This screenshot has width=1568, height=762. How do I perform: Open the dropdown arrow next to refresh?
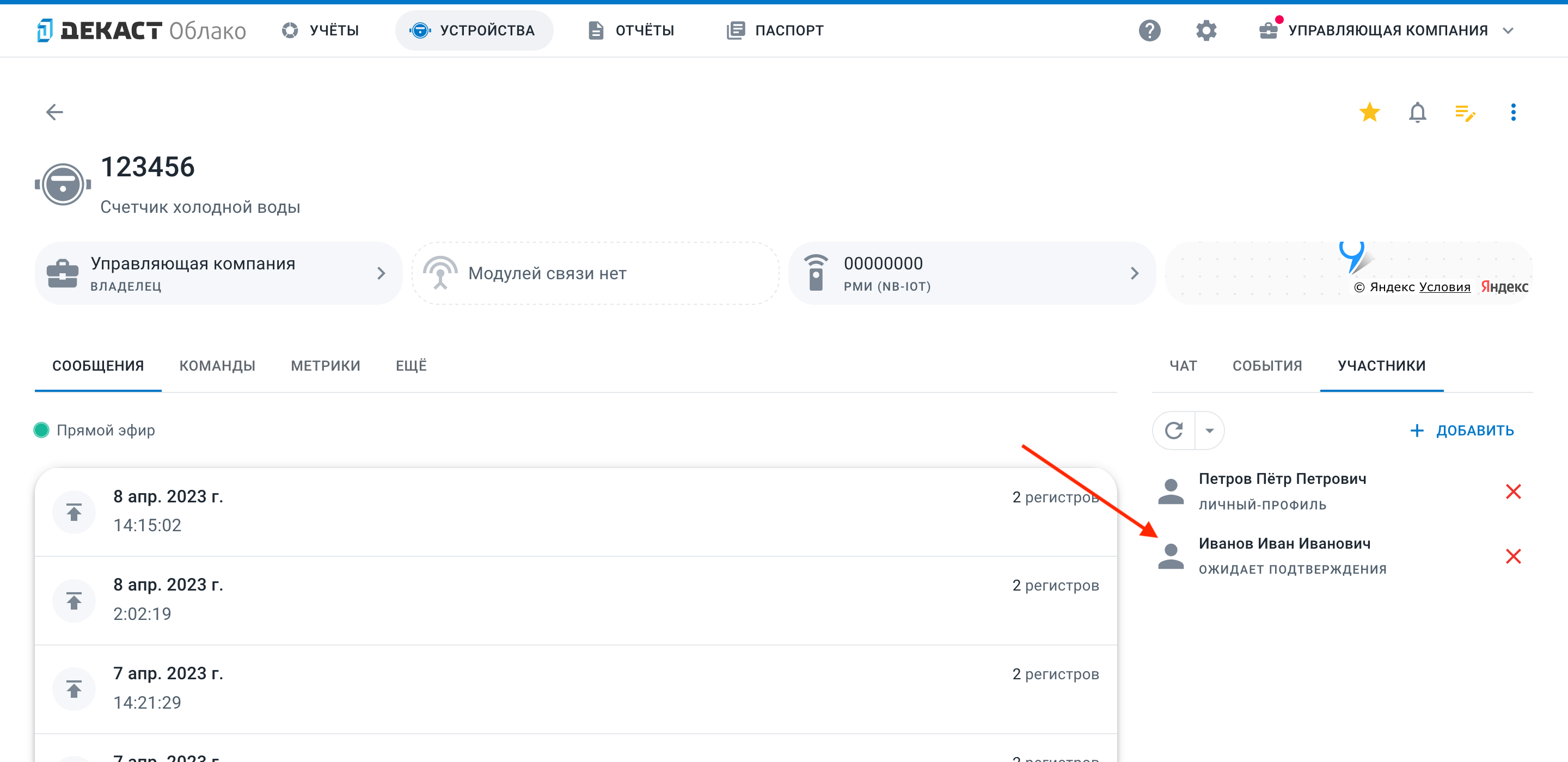[1209, 431]
